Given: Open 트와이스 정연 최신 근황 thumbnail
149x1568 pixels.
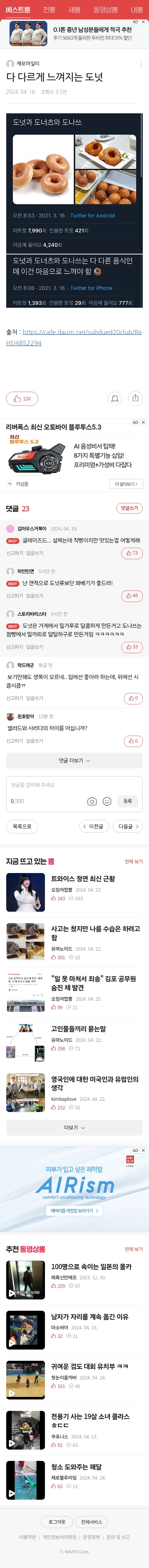Looking at the screenshot, I should (x=26, y=892).
